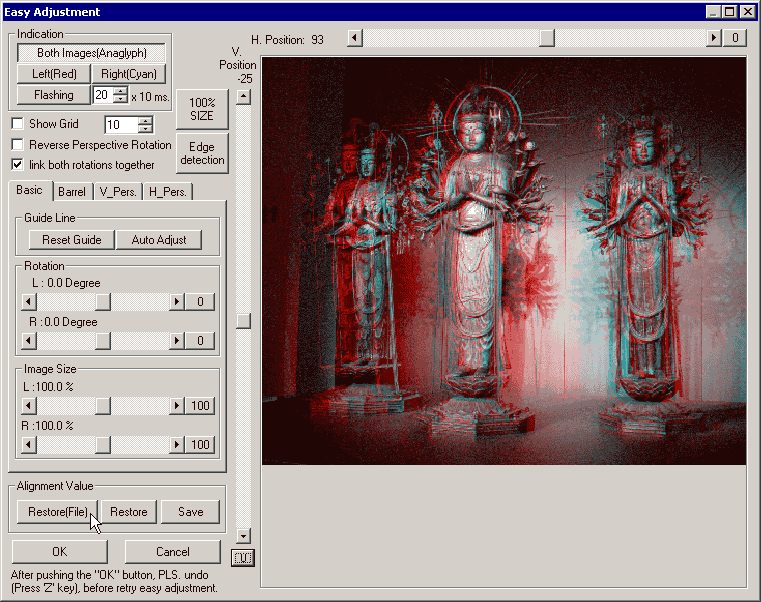Reset R rotation with its 0 button
The image size is (761, 602).
[x=200, y=341]
